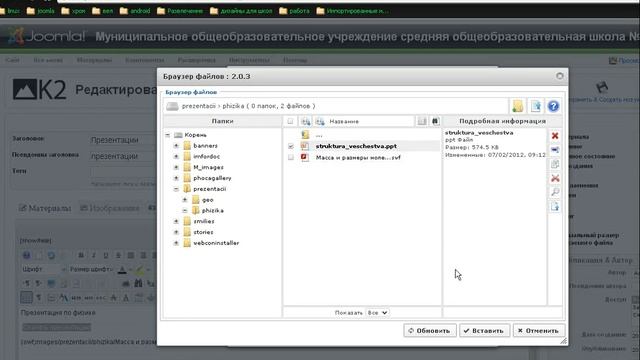
Task: Collapse the prezentacii folder
Action: (176, 189)
